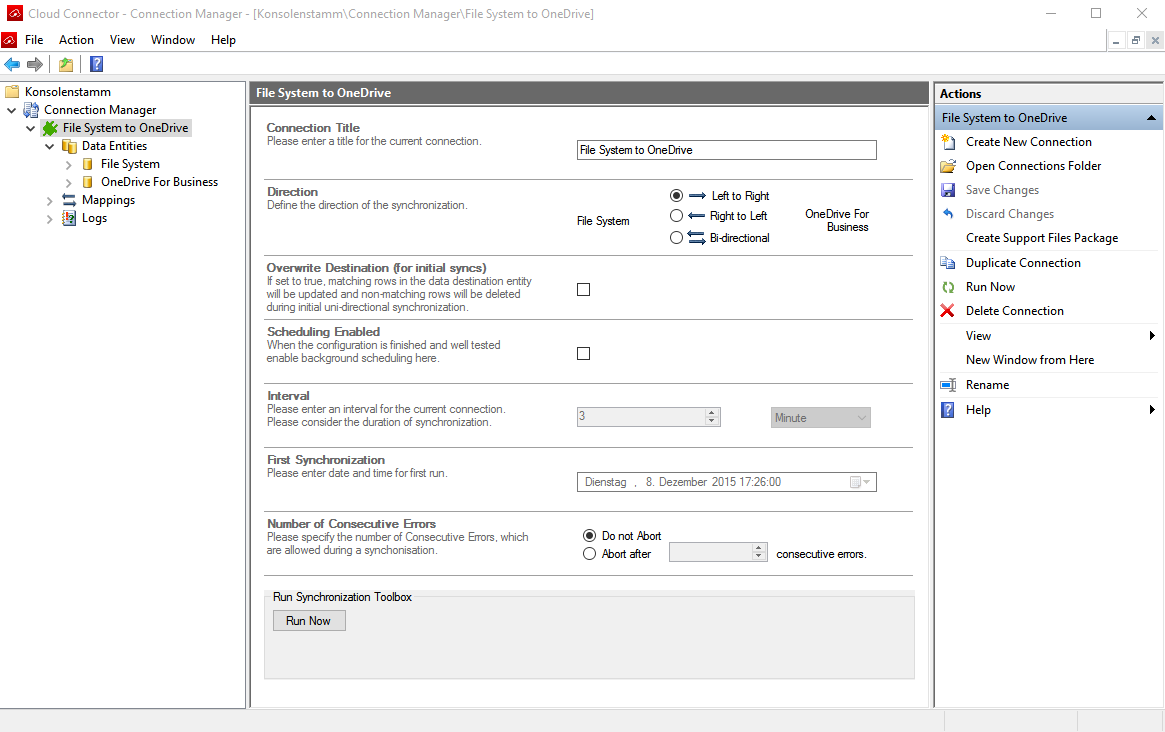Select the Right to Left direction
This screenshot has height=732, width=1165.
click(677, 216)
